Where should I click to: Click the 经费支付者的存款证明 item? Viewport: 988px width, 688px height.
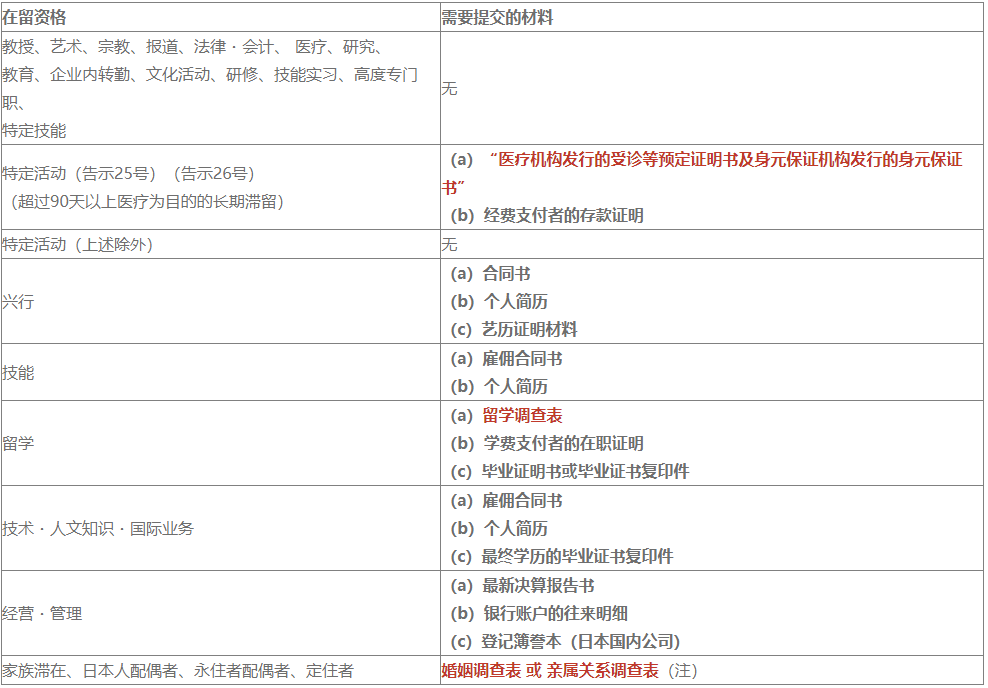pos(563,215)
